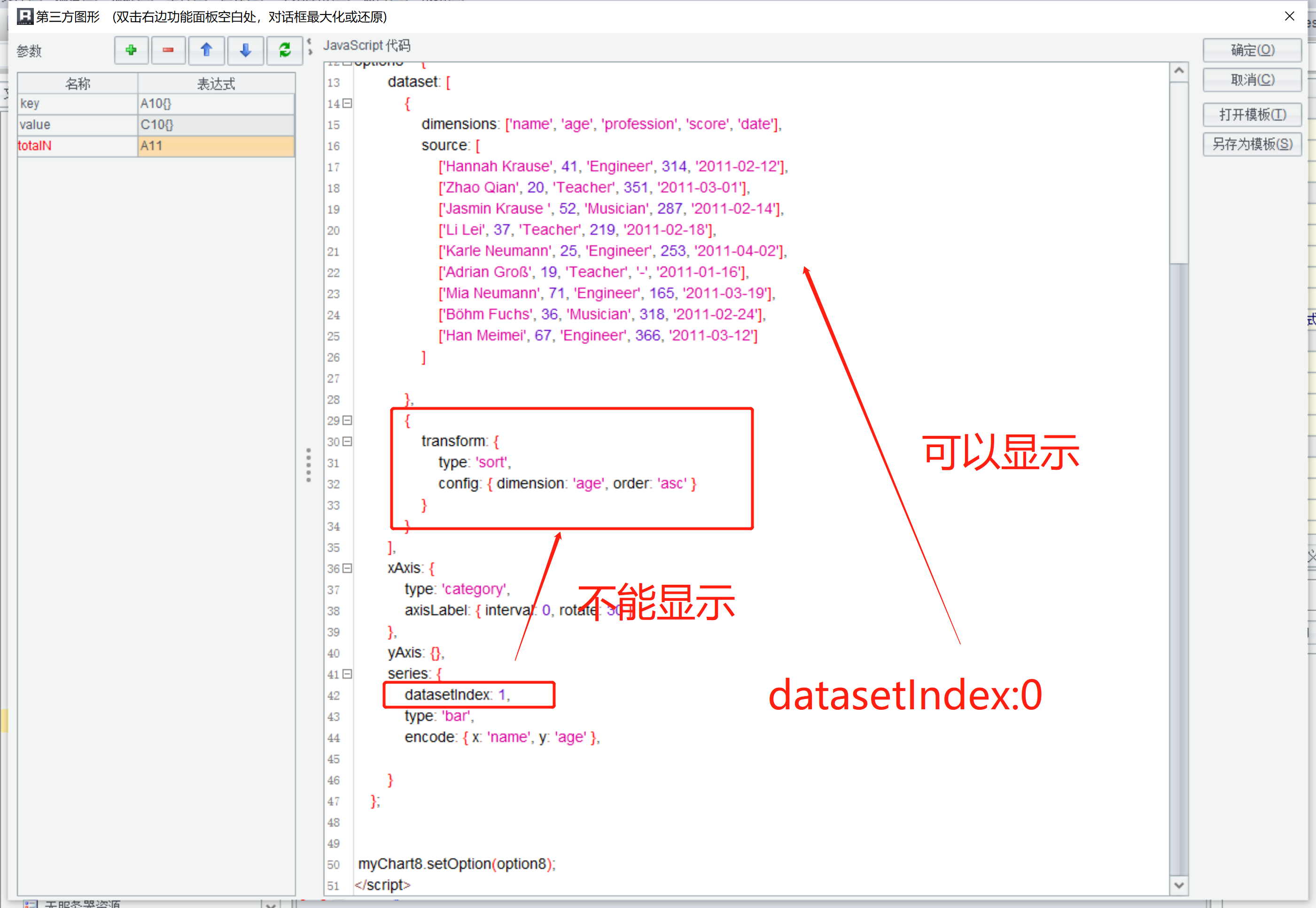The image size is (1316, 908).
Task: Click the green plus add parameter icon
Action: 132,51
